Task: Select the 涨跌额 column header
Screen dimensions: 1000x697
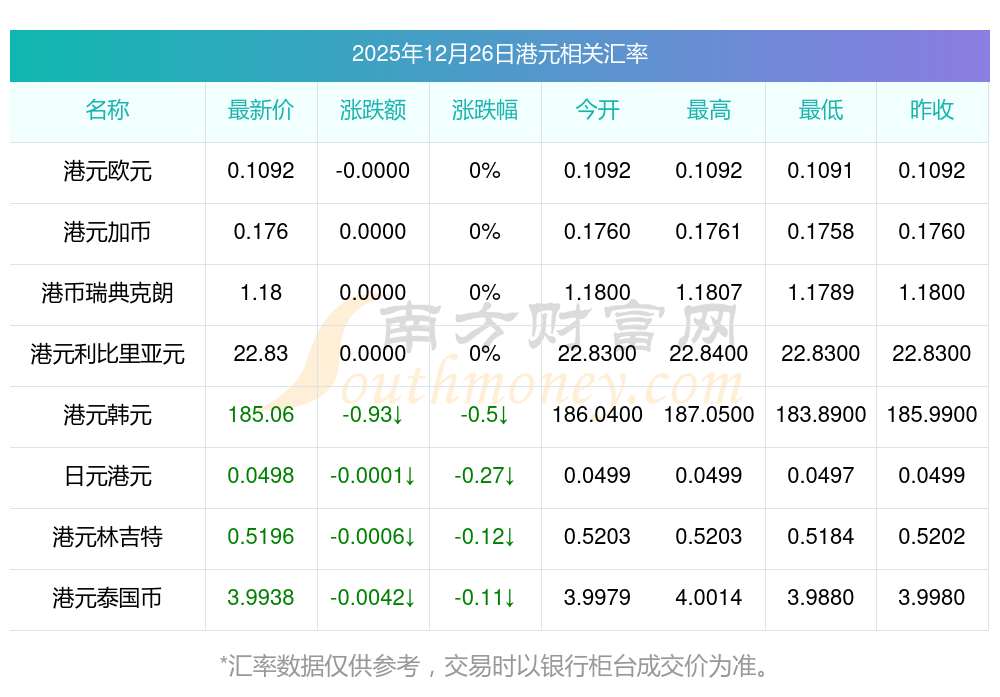Action: [372, 110]
